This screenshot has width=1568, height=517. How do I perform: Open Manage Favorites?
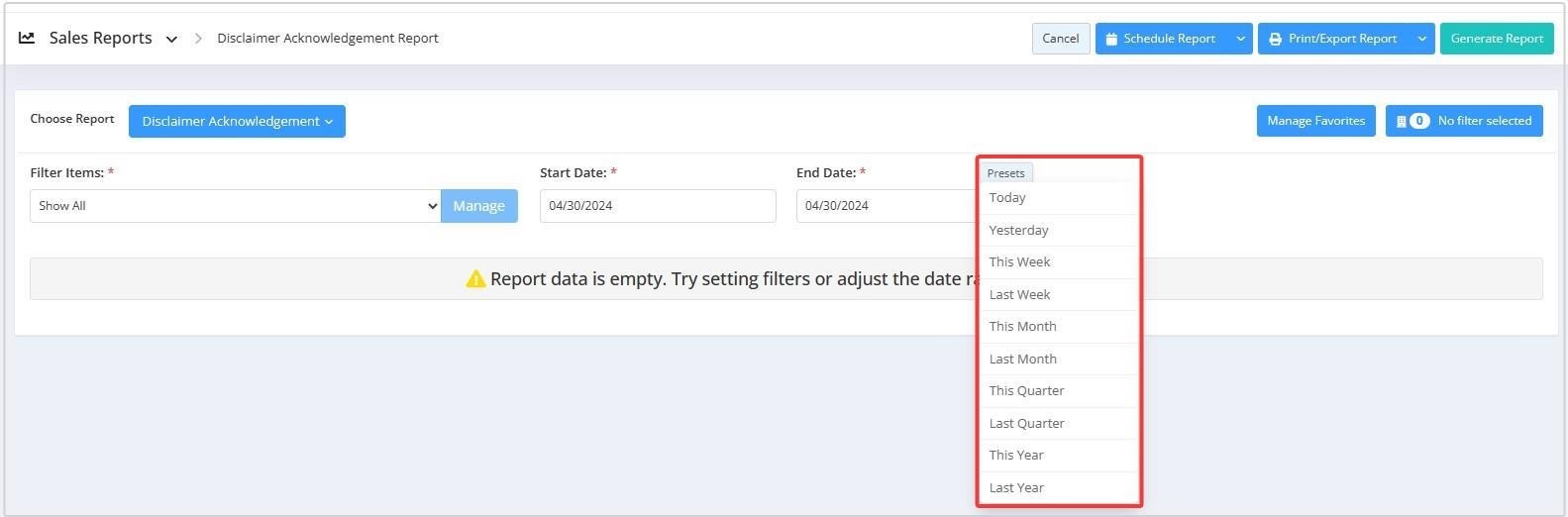(1315, 121)
